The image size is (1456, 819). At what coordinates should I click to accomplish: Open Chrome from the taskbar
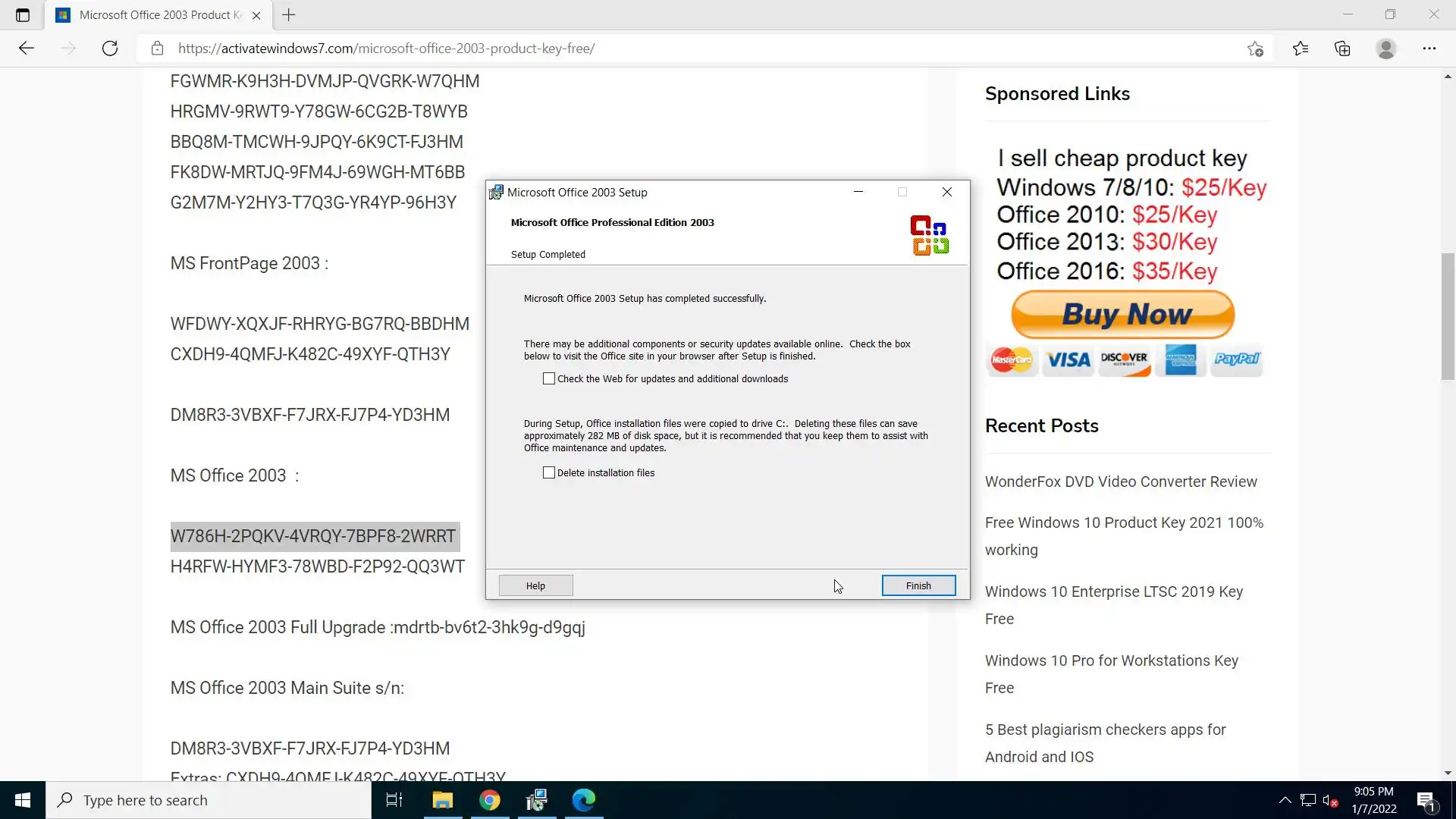point(490,800)
